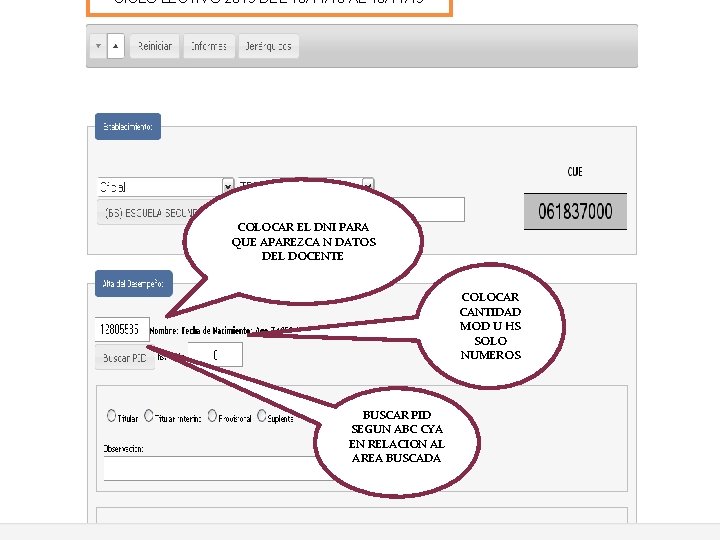Select the Titular interino radio button
Screen dimensions: 720x540
[x=148, y=416]
